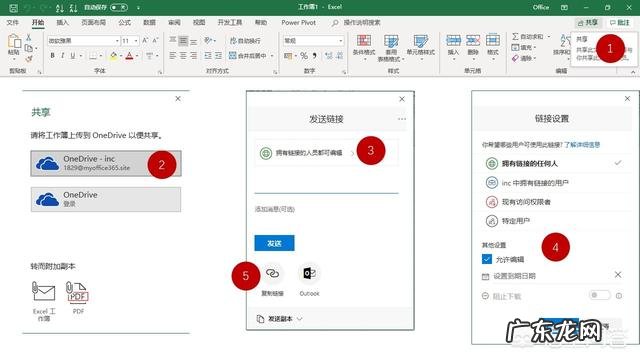
Task: Click the Percent style icon
Action: 304,56
